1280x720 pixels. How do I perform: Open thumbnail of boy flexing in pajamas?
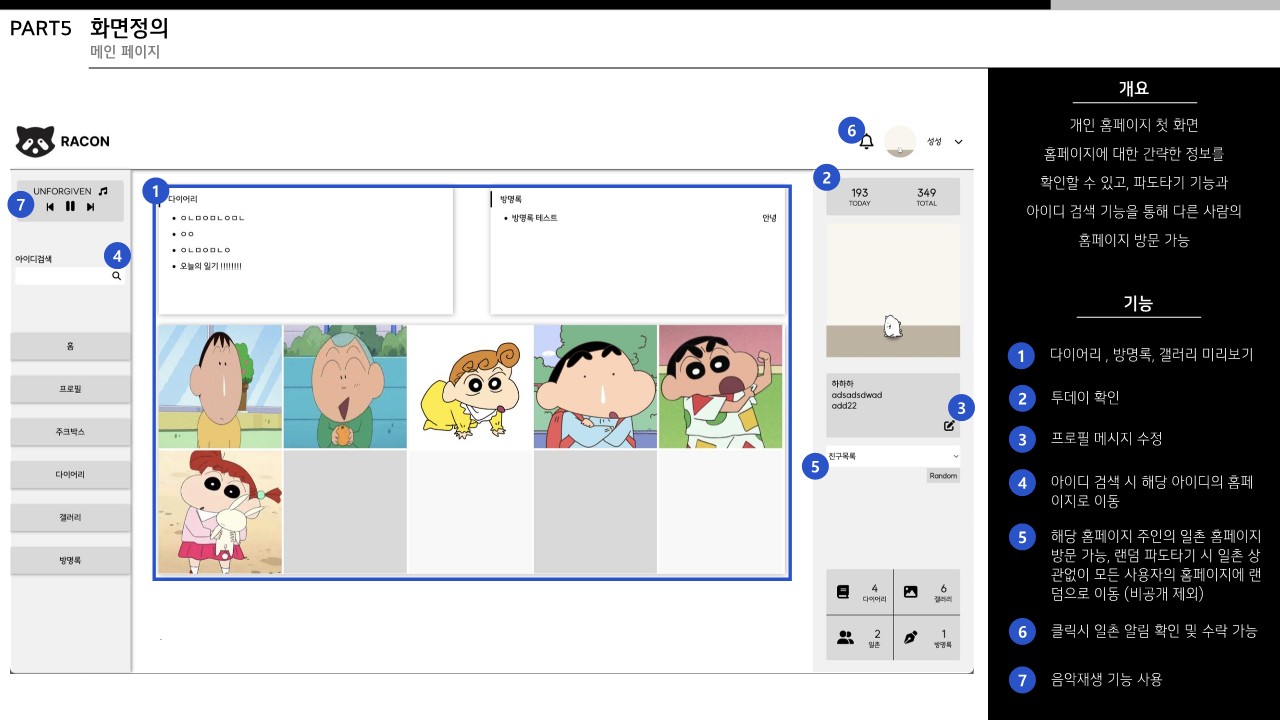[x=720, y=386]
